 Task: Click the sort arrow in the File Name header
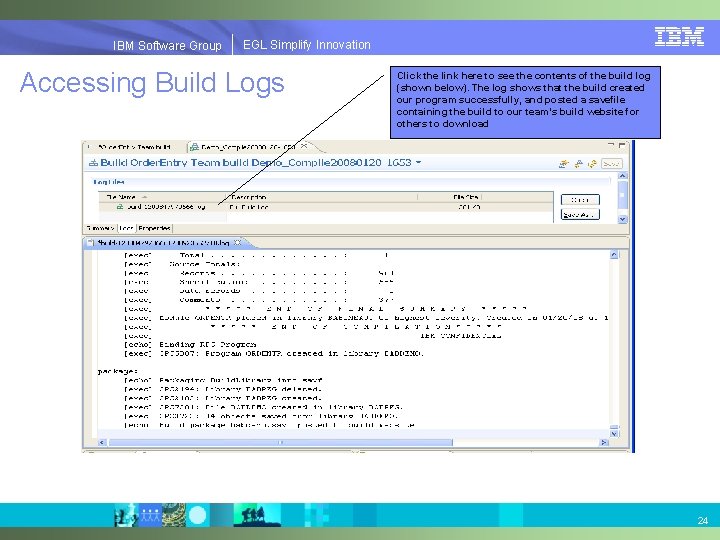tap(144, 197)
